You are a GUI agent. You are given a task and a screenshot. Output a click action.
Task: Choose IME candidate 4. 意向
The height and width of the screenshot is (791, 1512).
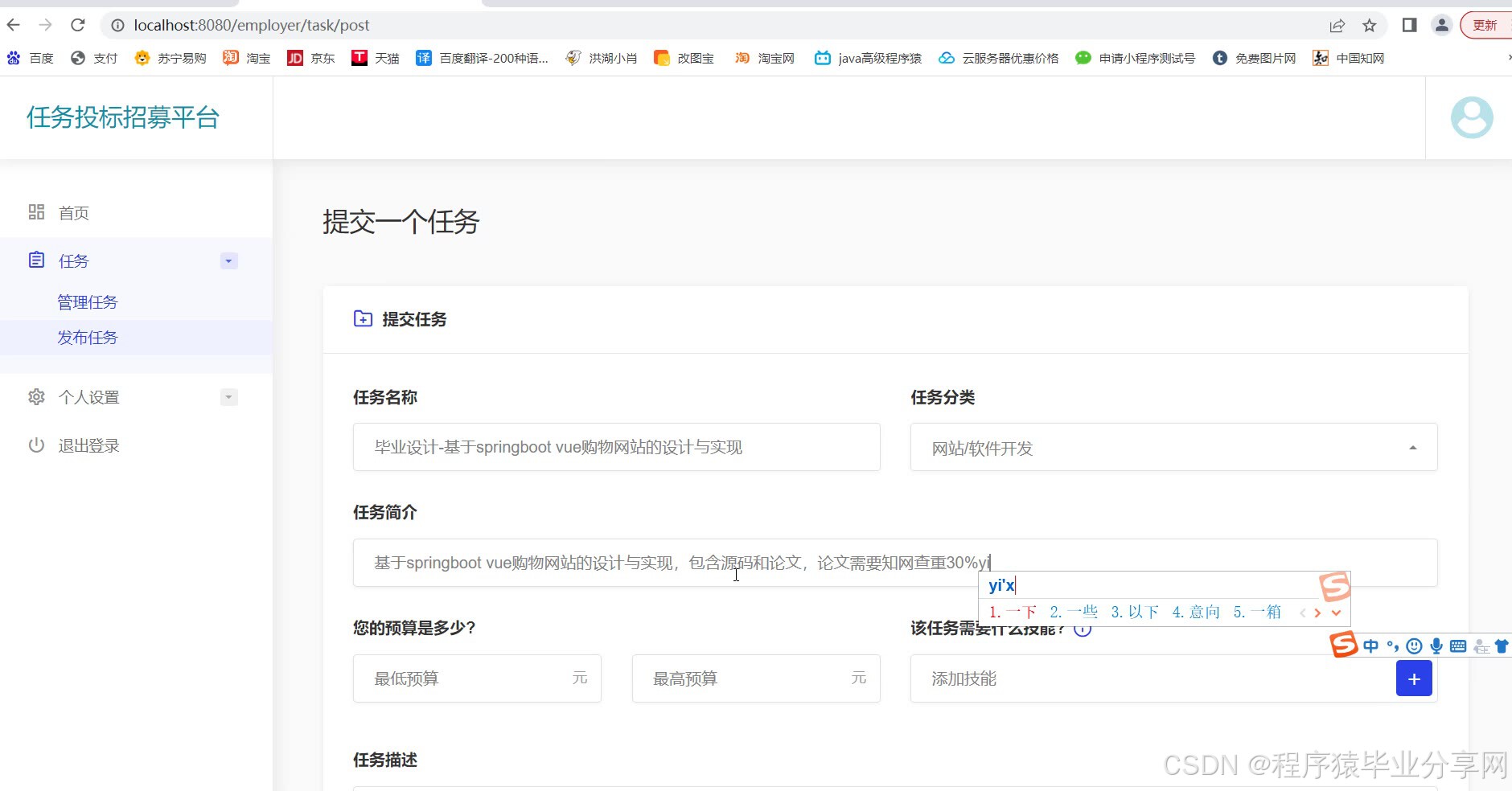click(x=1196, y=612)
